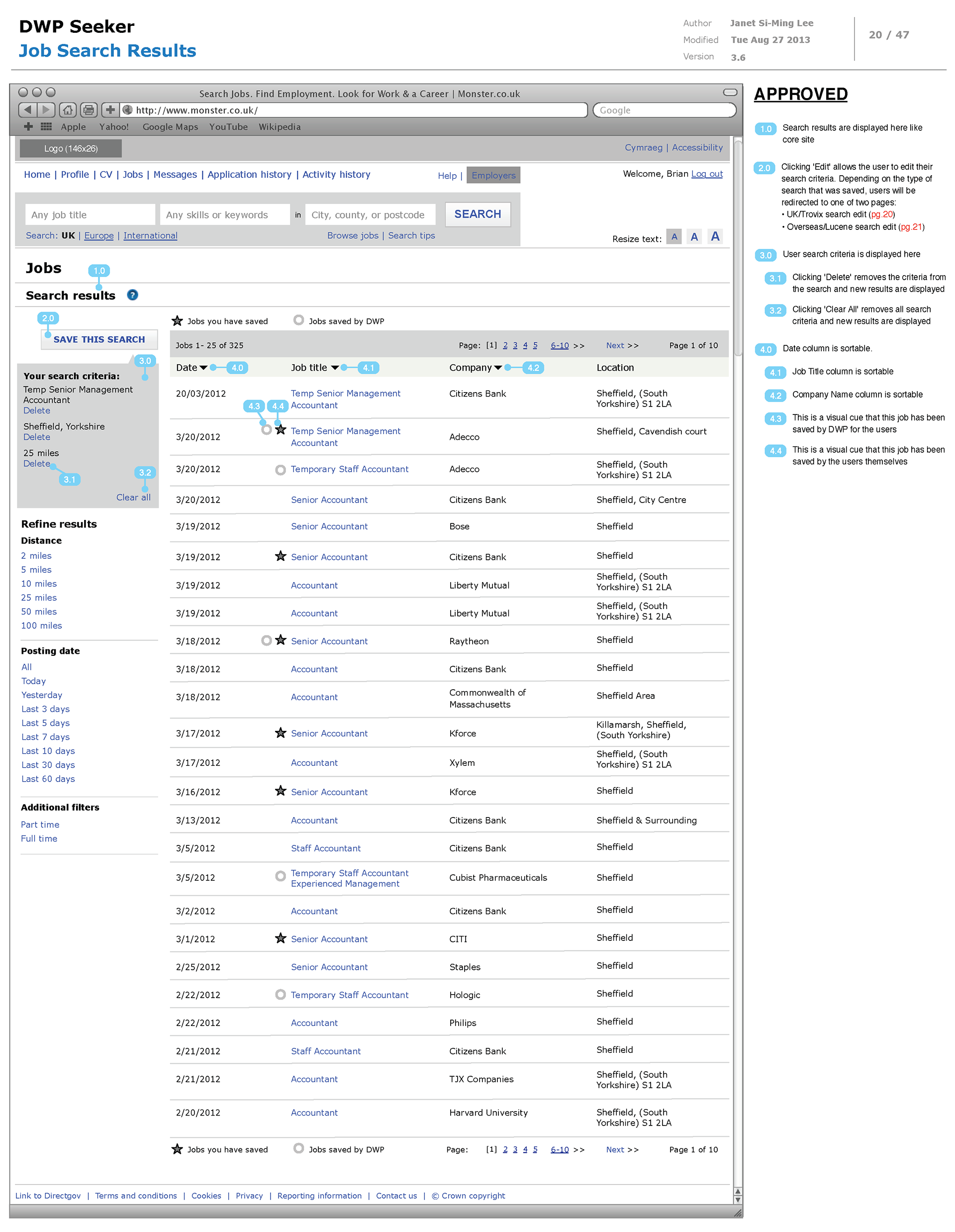Click the SEARCH button
Image resolution: width=955 pixels, height=1232 pixels.
tap(478, 214)
